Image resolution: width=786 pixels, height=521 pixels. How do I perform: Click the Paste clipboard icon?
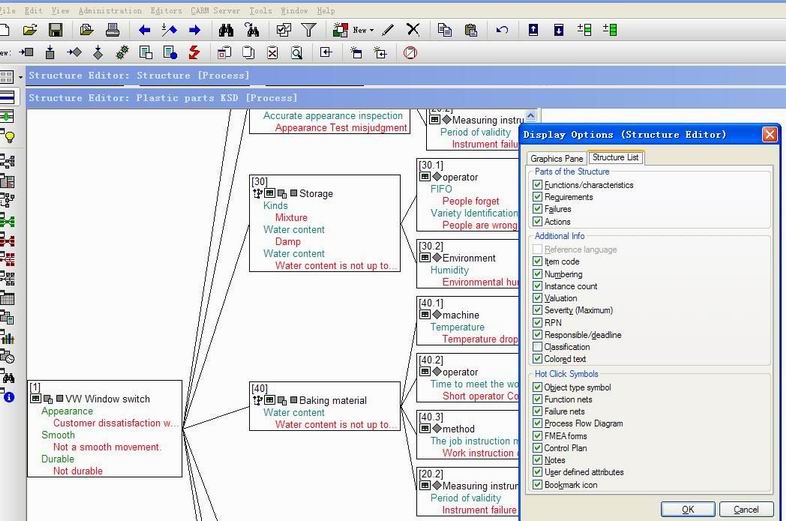tap(471, 30)
